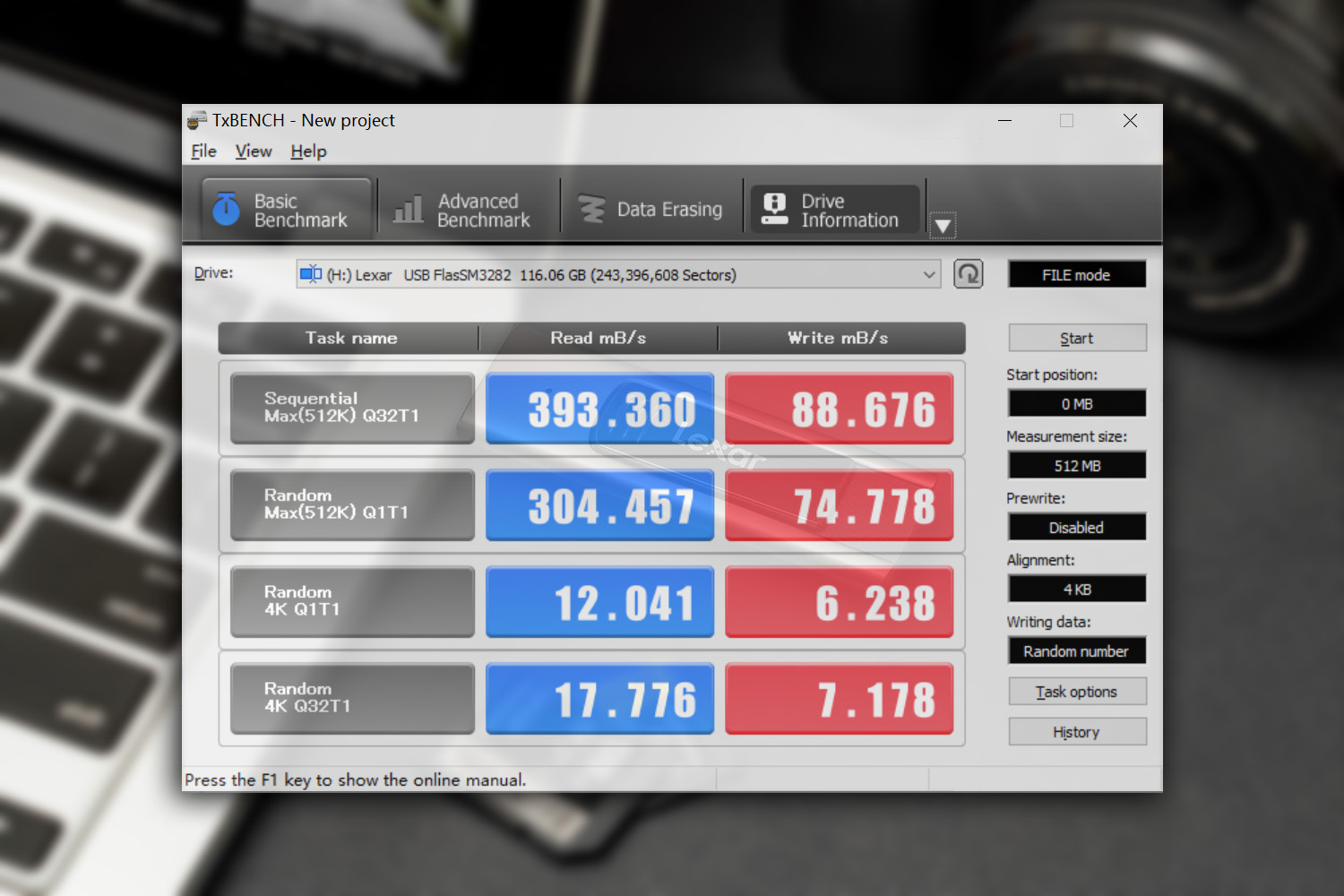Click the Data Erasing icon
Viewport: 1344px width, 896px height.
591,209
